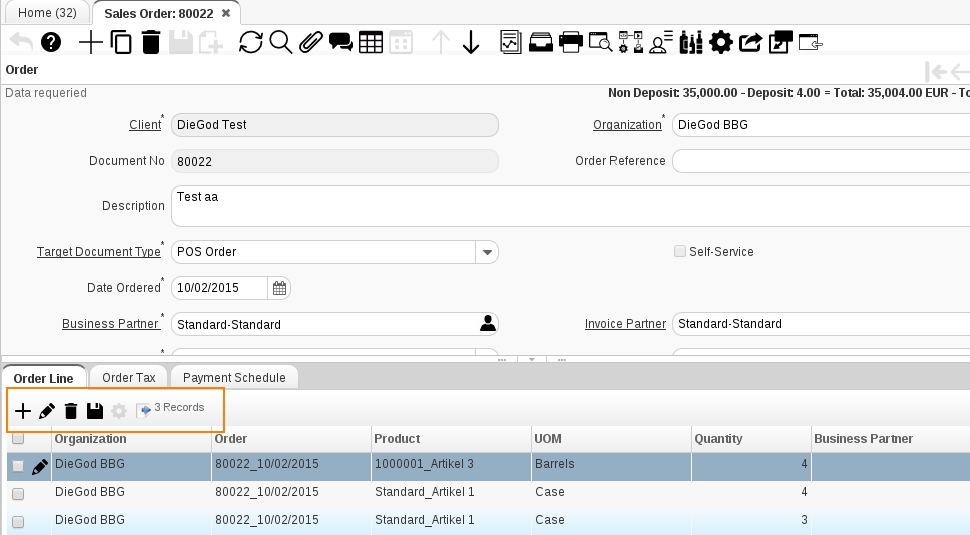The width and height of the screenshot is (970, 535).
Task: Check the box for 1000001_Artikel 3 row
Action: click(18, 466)
